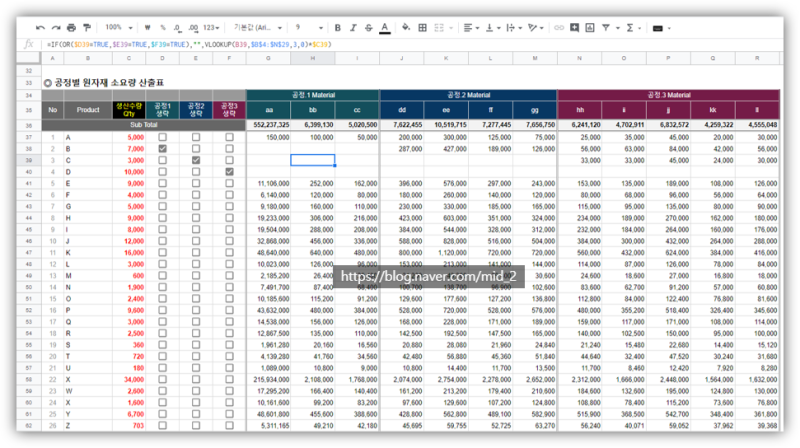Toggle 공정1 생략 checkbox for product B
800x448 pixels.
pos(162,148)
